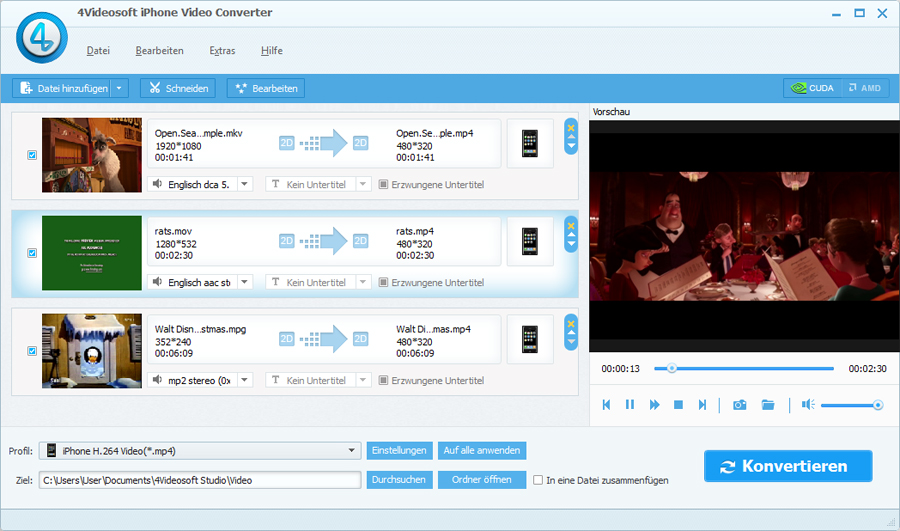The height and width of the screenshot is (531, 900).
Task: Click the iPhone device icon for Walt Disn row
Action: 530,339
